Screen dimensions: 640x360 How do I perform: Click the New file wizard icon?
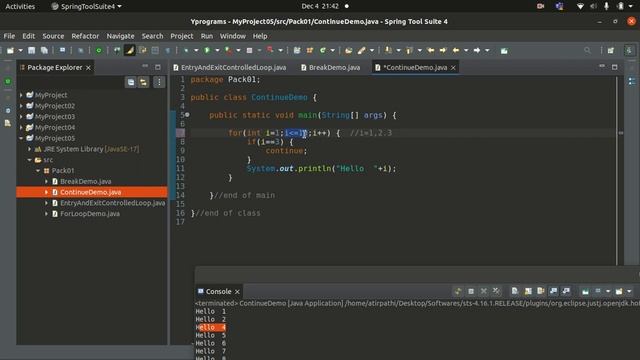pyautogui.click(x=10, y=50)
